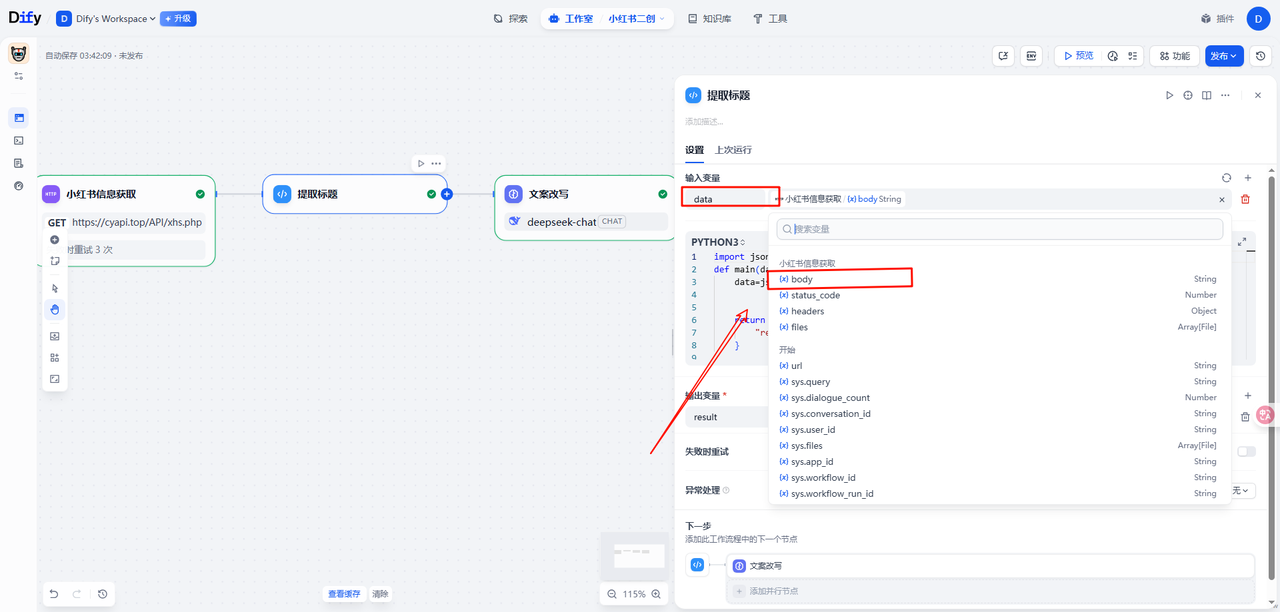Toggle the 失败时重试 switch
The image size is (1280, 612).
1246,451
